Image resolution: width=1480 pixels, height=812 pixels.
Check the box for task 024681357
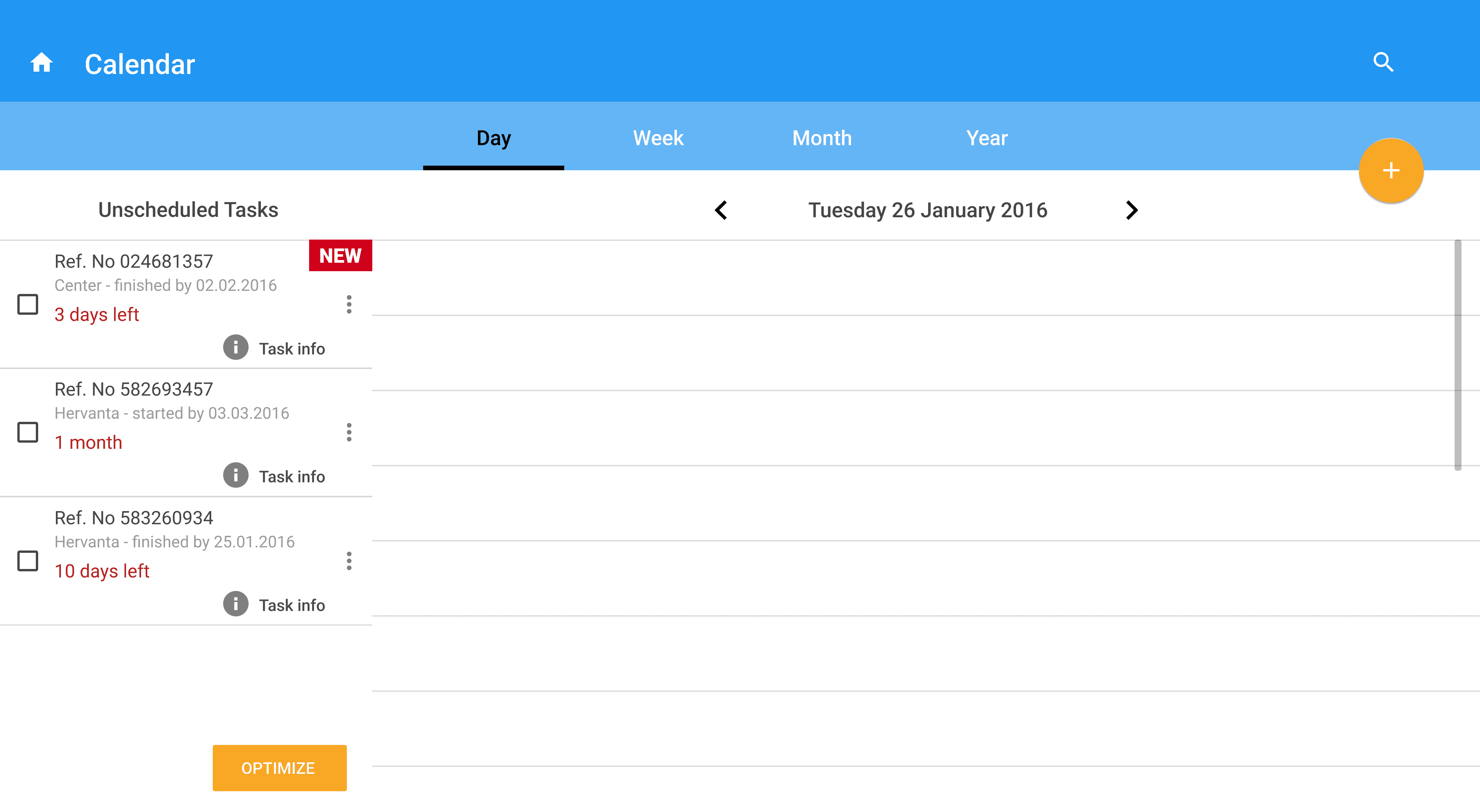tap(28, 304)
